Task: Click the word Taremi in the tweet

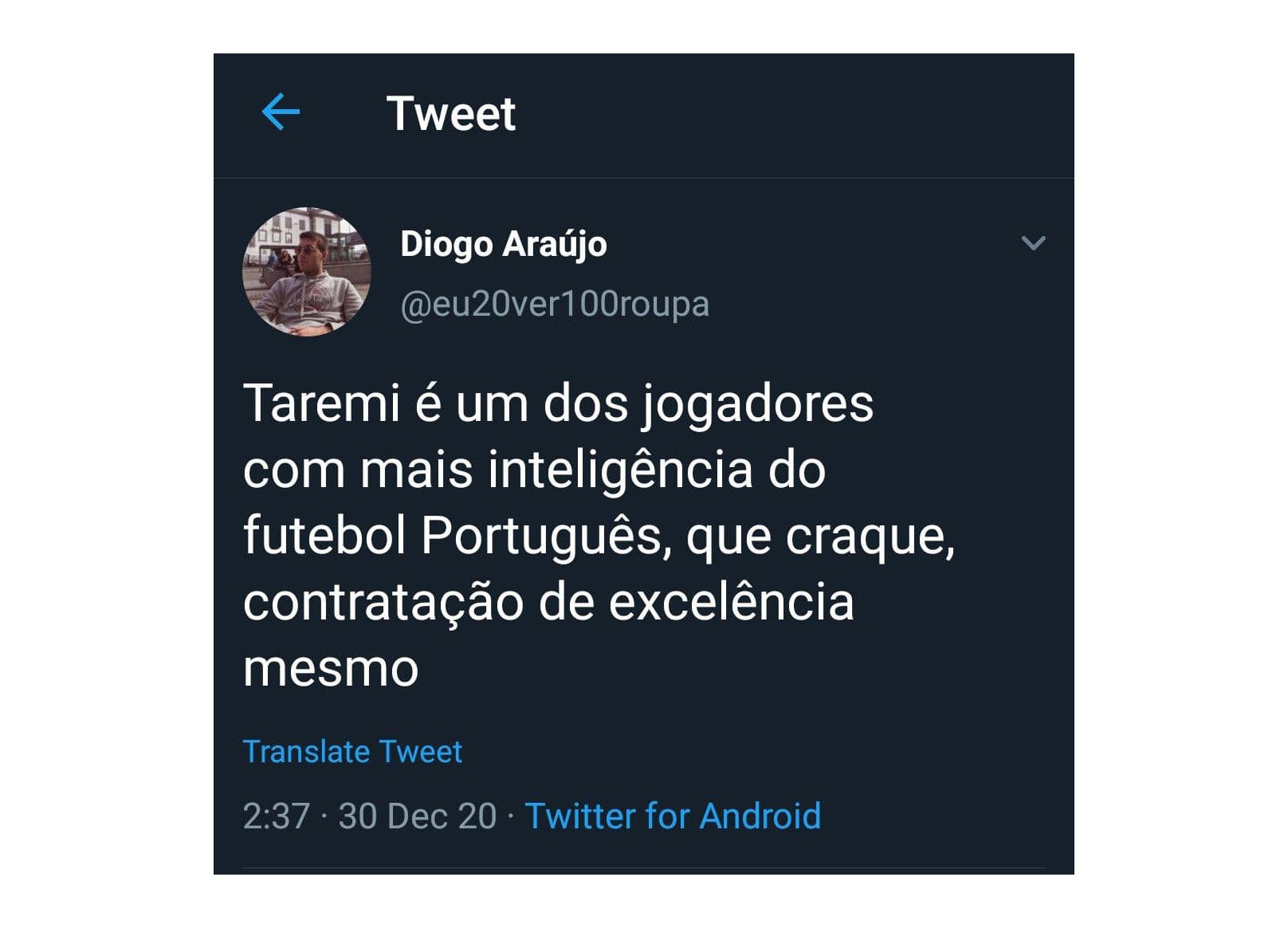Action: (321, 403)
